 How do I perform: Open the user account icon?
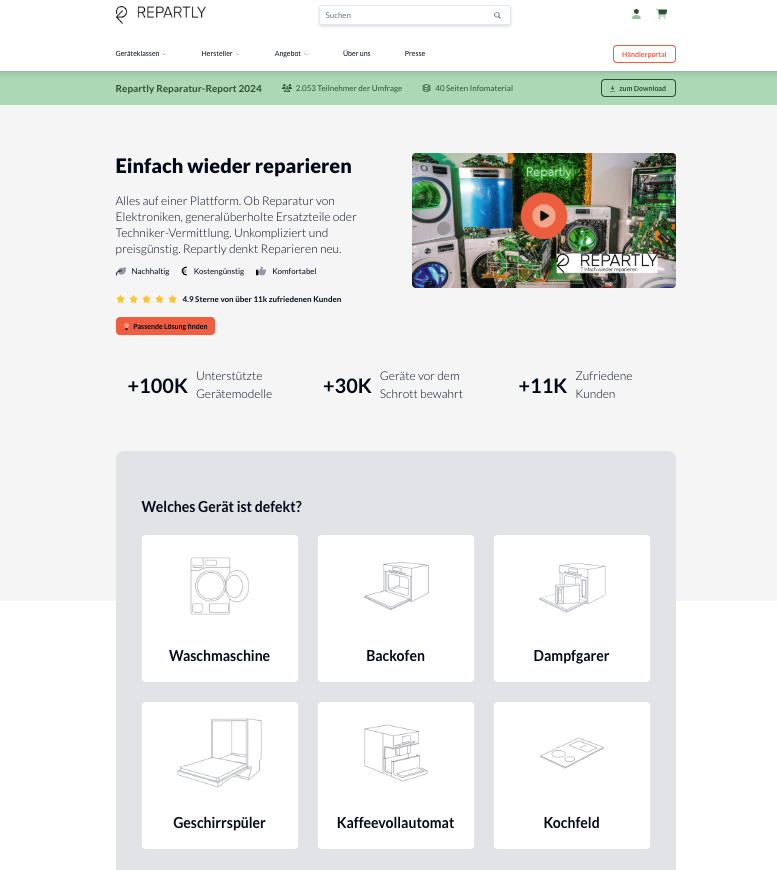[636, 14]
